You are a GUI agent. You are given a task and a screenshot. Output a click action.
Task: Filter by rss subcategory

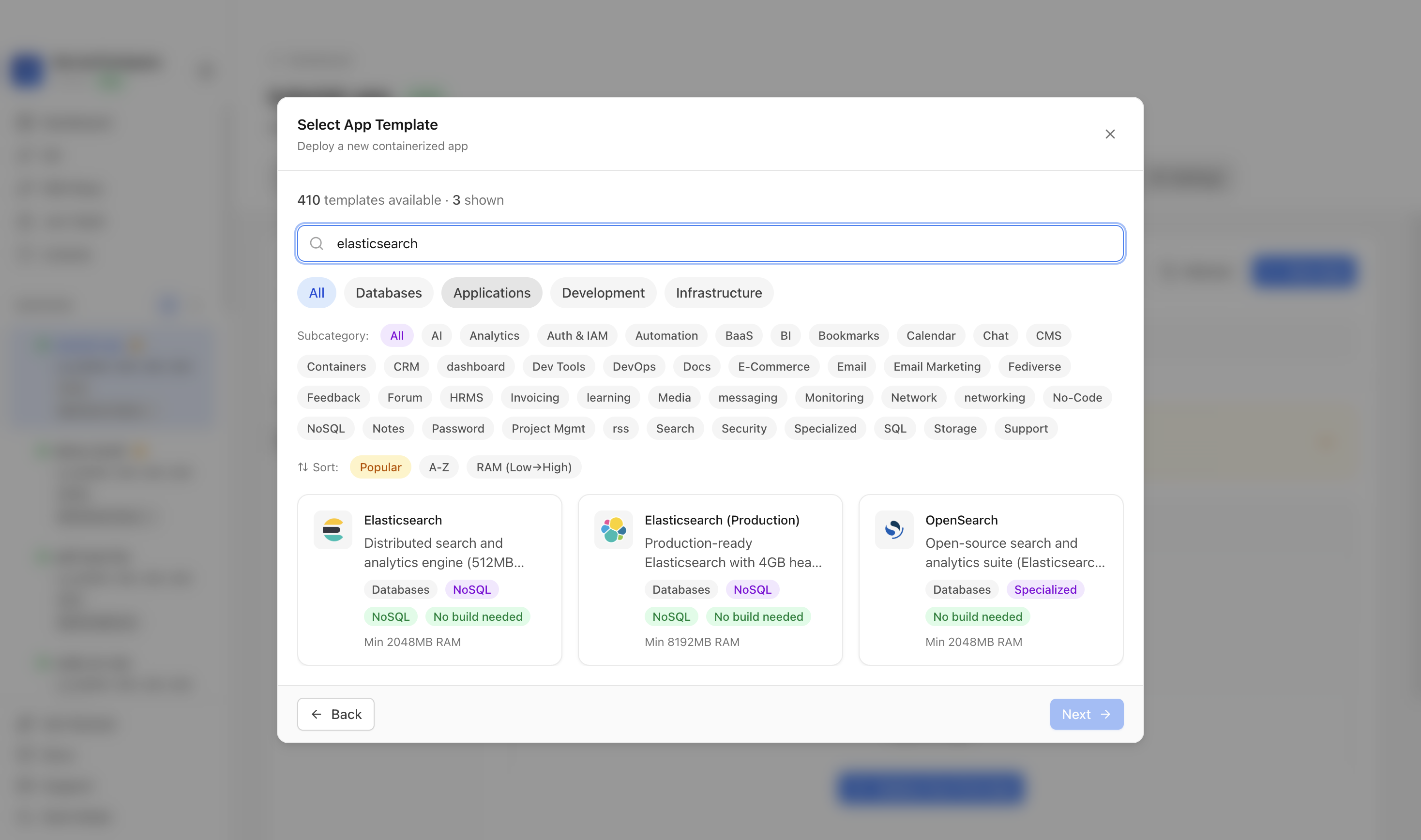(x=620, y=429)
